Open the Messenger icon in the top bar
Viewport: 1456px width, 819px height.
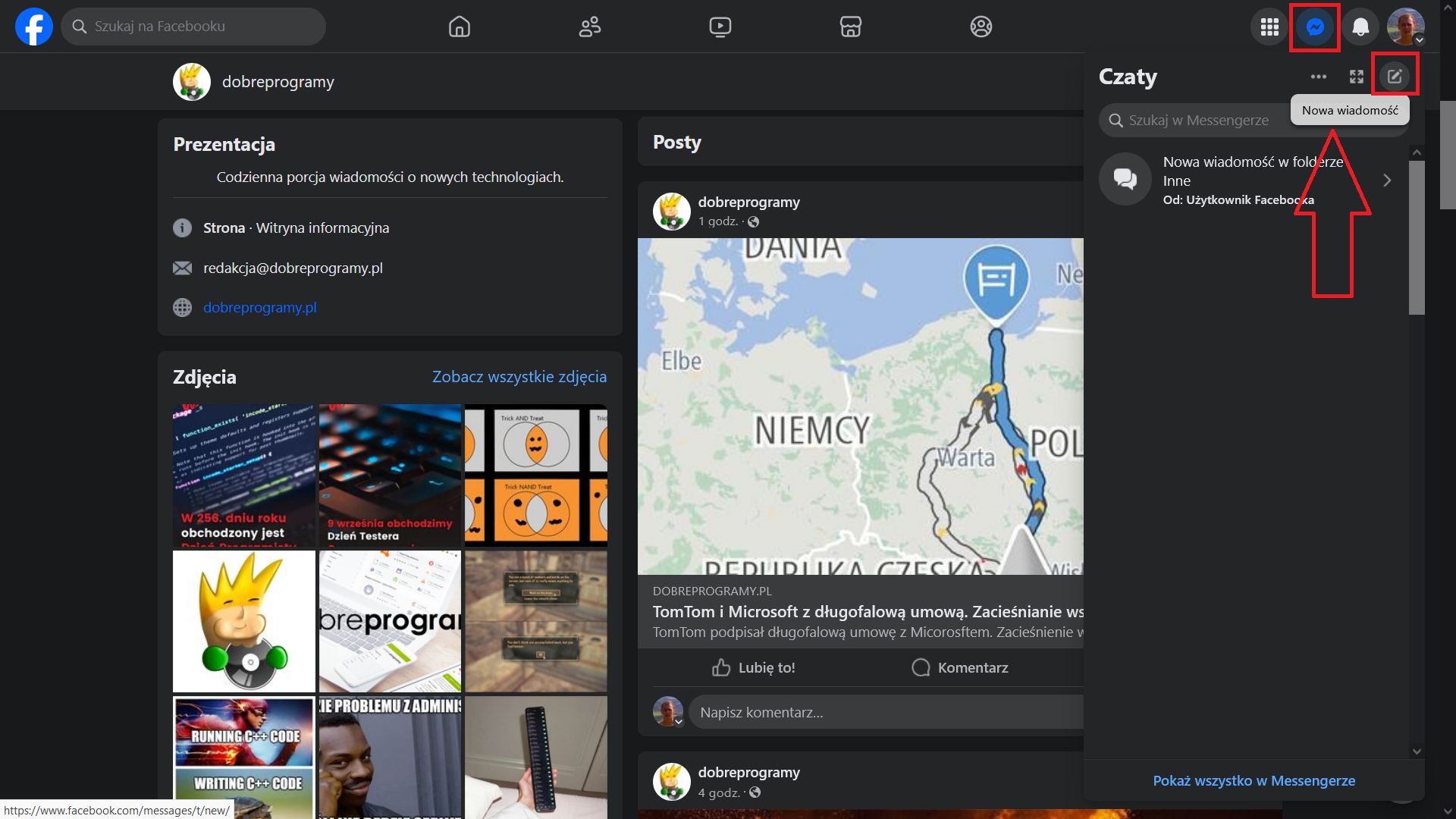(1315, 26)
